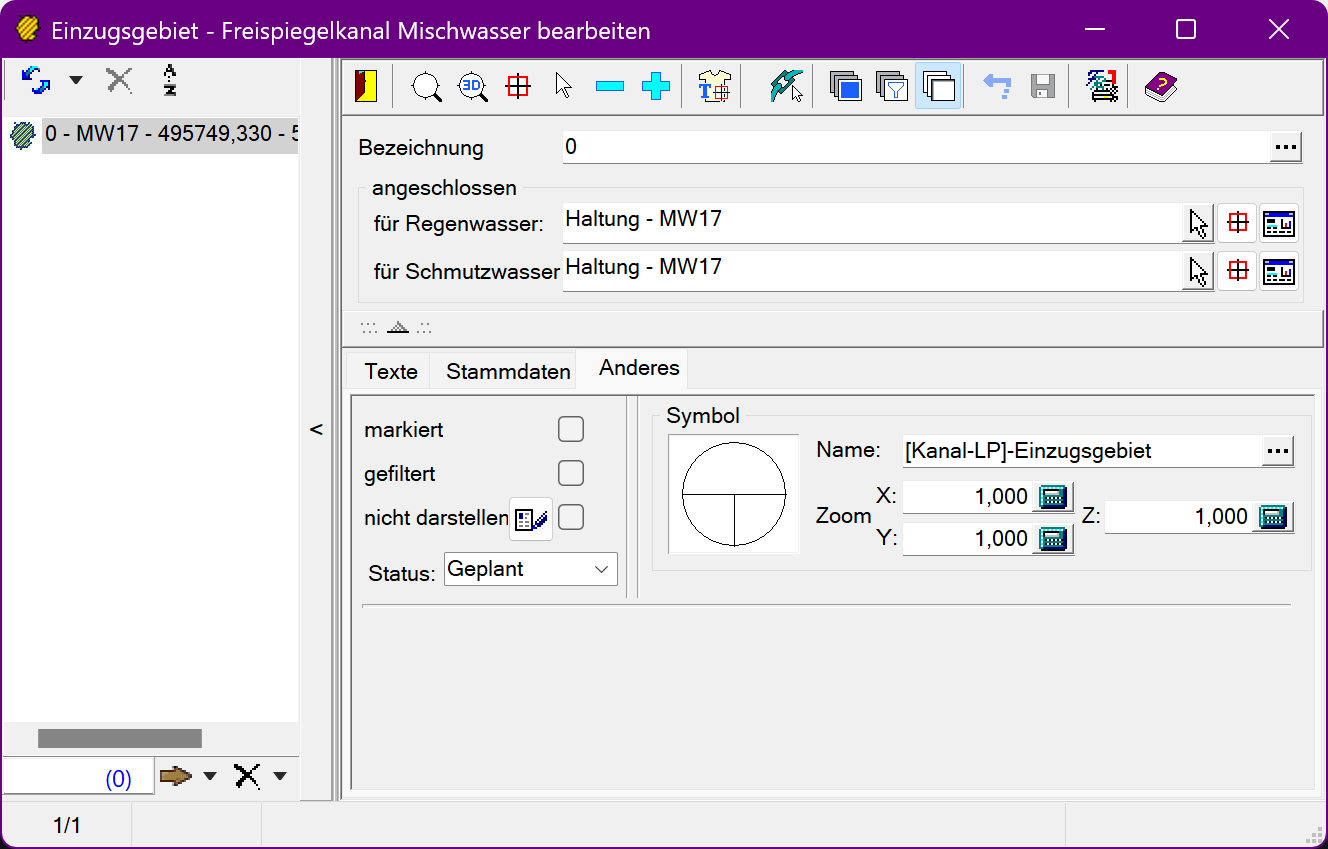
Task: Click pick arrow icon for Regenwasser
Action: (1197, 224)
